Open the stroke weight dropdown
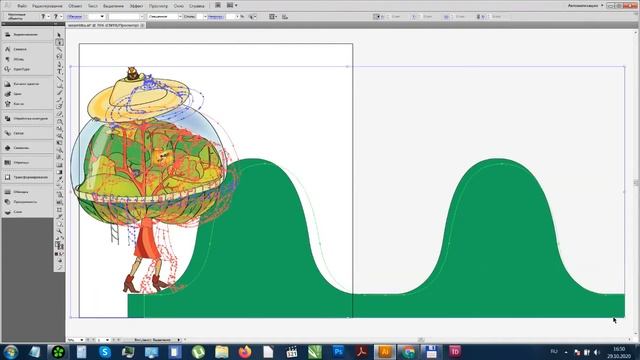This screenshot has height=360, width=640. 102,17
